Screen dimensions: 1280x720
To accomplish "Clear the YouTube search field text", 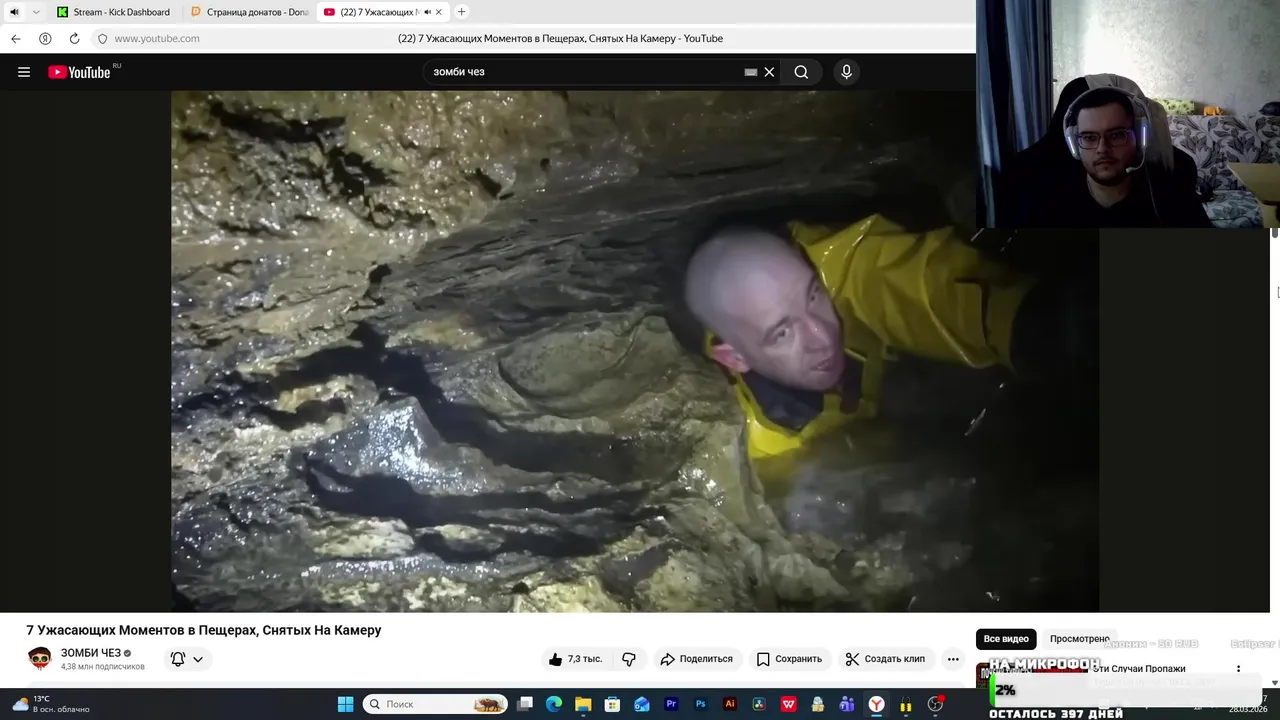I will pyautogui.click(x=769, y=72).
